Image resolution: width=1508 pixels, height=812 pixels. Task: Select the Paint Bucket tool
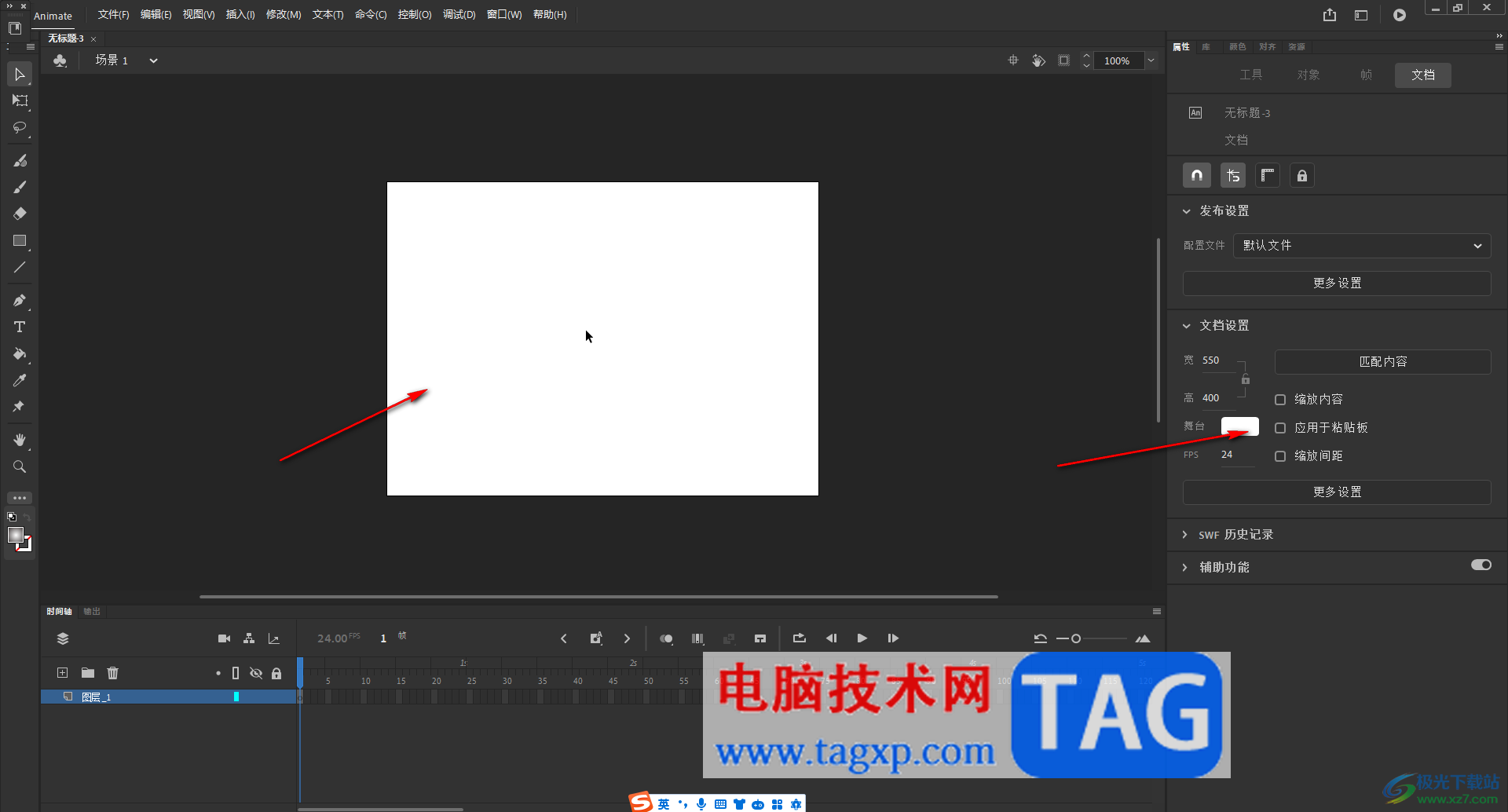tap(20, 353)
